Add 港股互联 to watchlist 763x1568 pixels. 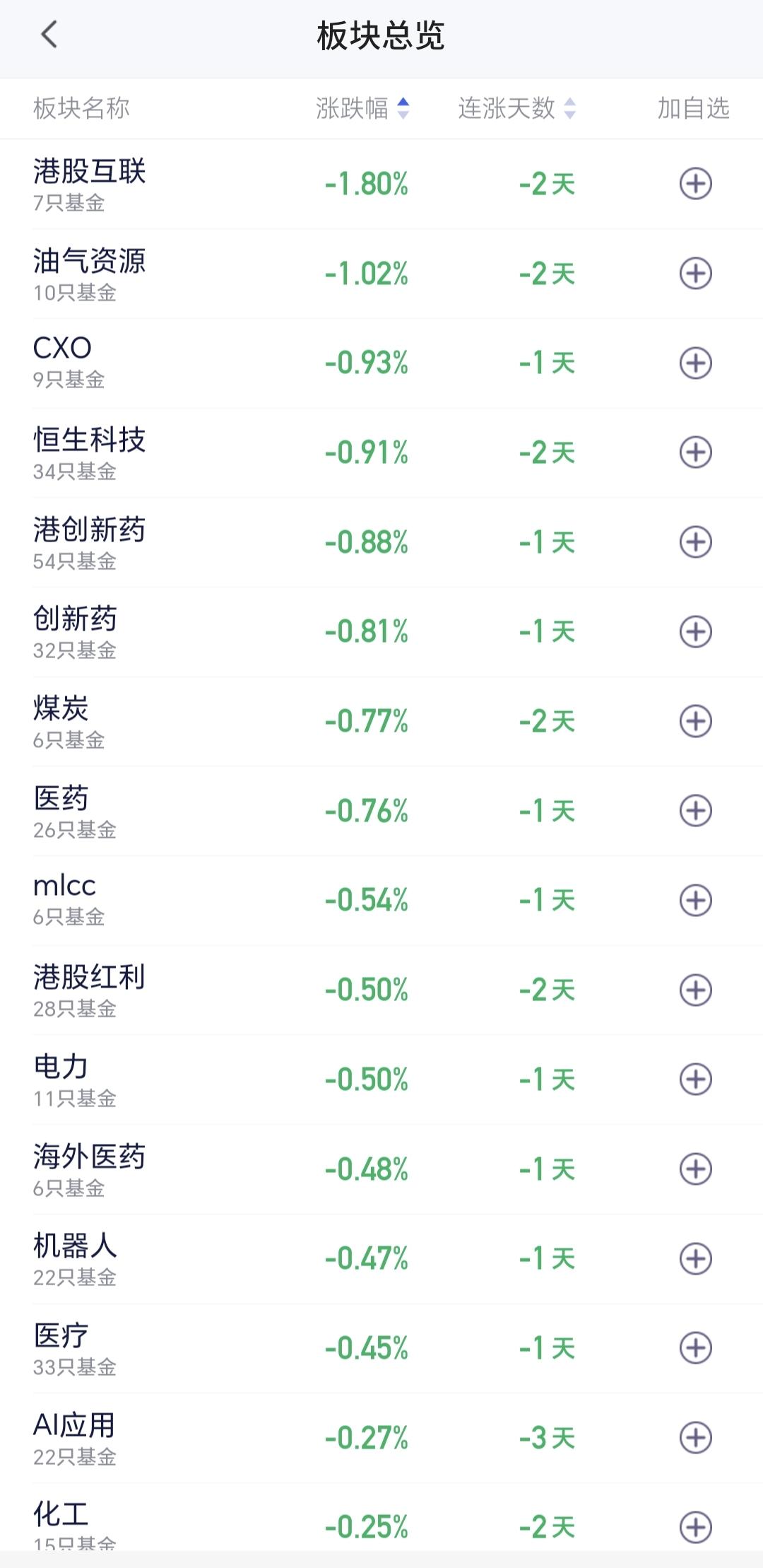pyautogui.click(x=695, y=184)
